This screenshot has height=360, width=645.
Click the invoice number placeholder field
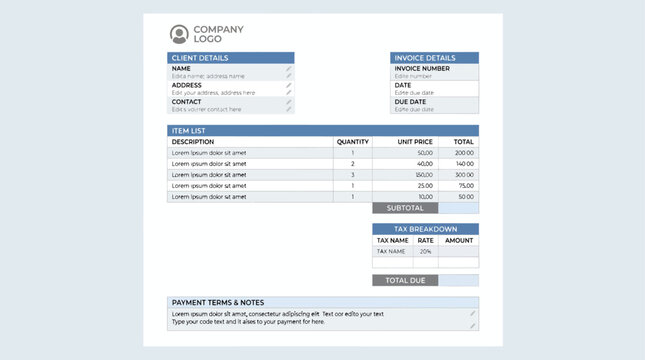(x=413, y=76)
